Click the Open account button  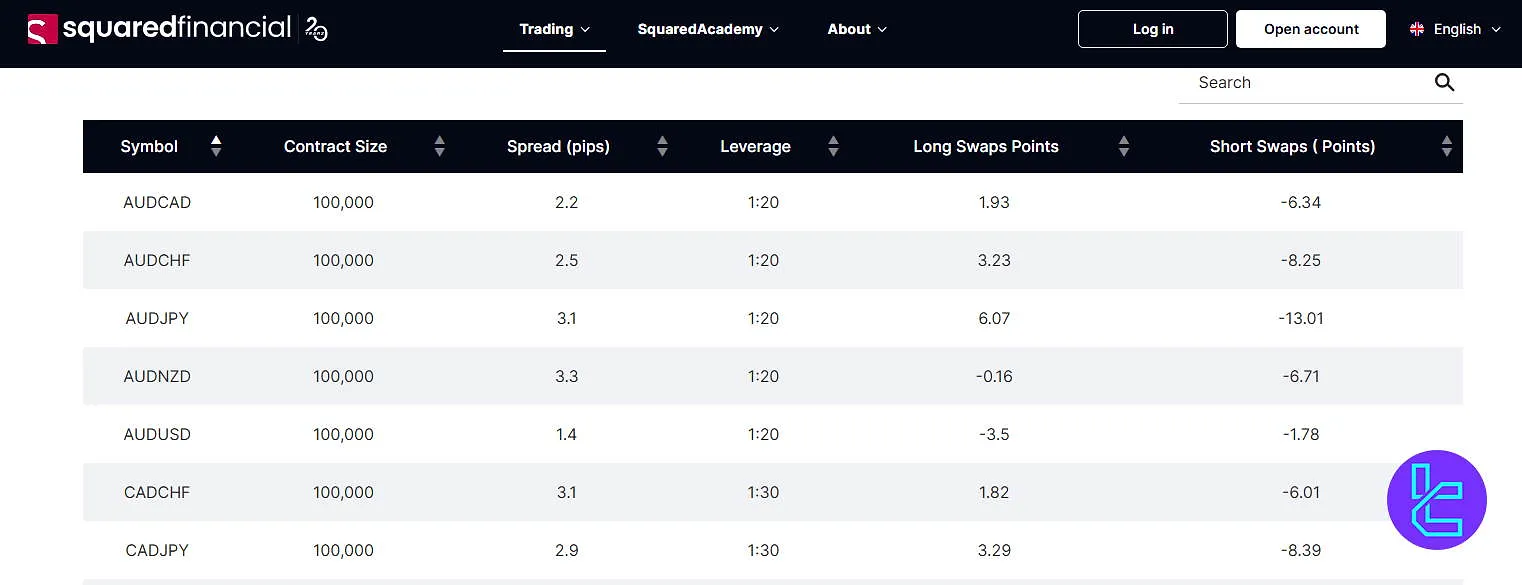tap(1310, 29)
